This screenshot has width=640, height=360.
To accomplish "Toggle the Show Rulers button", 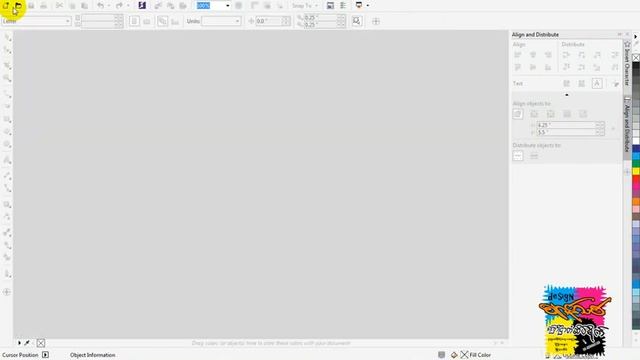I will click(254, 5).
